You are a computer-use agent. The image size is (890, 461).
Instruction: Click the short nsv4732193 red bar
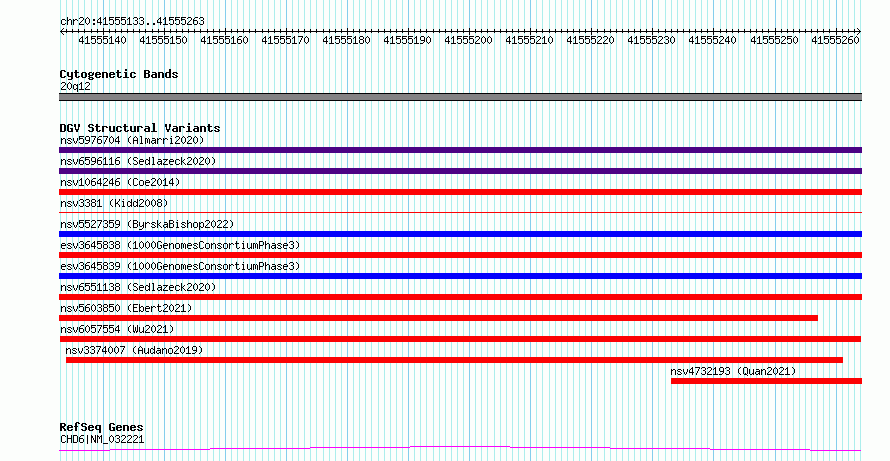coord(766,381)
